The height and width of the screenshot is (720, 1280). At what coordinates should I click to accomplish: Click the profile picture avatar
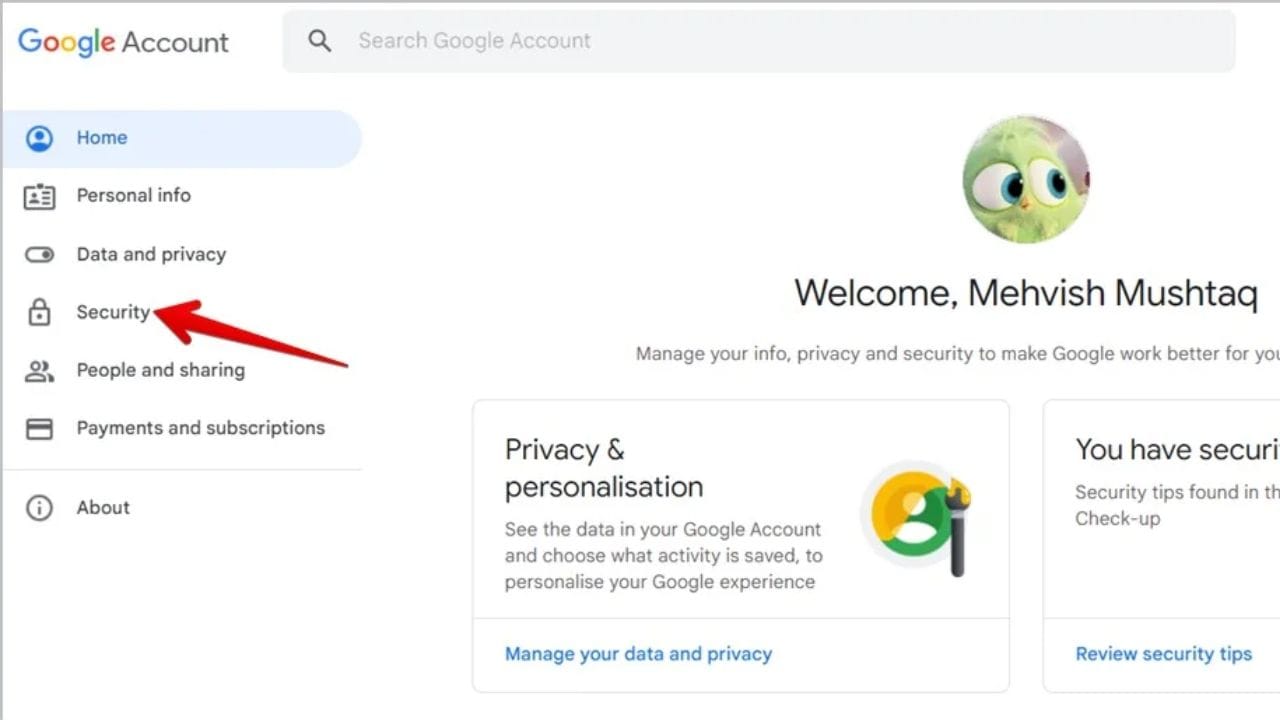tap(1025, 180)
